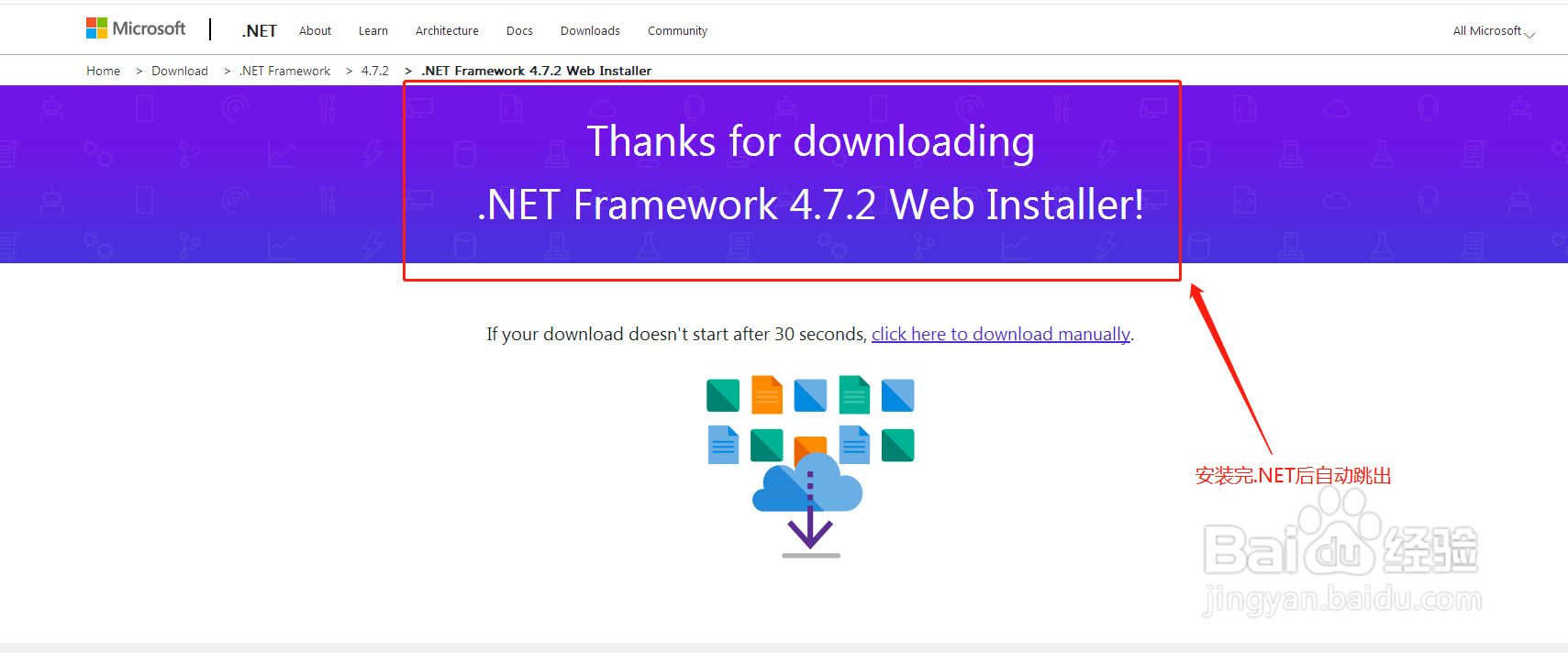The height and width of the screenshot is (653, 1568).
Task: Expand the All Microsoft dropdown
Action: (1494, 31)
